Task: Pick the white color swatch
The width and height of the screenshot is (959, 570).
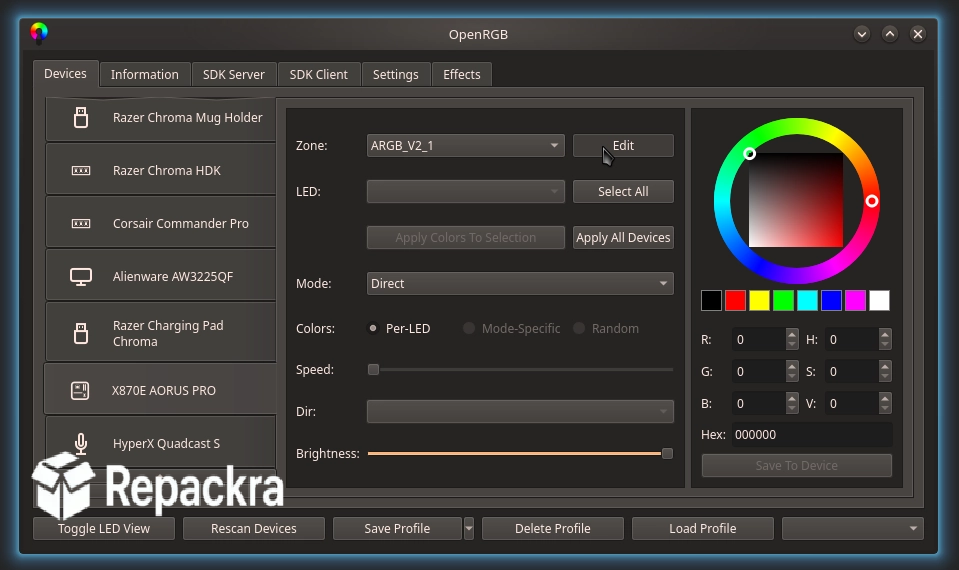Action: click(x=879, y=300)
